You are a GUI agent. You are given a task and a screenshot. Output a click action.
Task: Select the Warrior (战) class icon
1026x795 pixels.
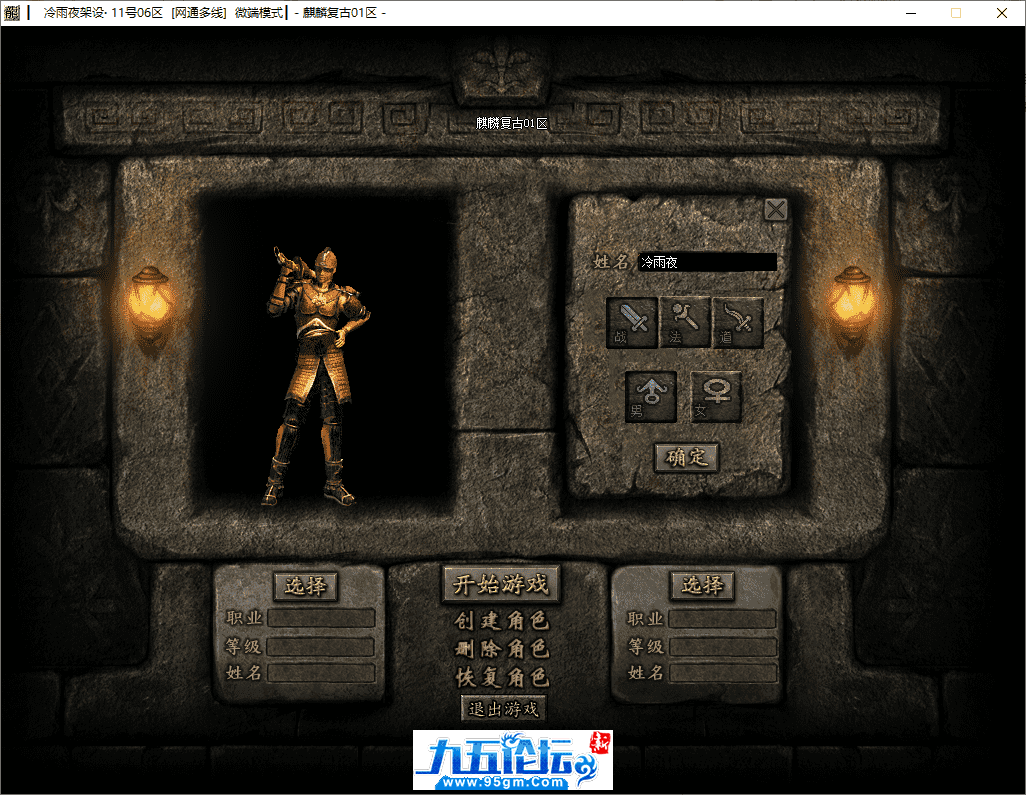pos(631,323)
